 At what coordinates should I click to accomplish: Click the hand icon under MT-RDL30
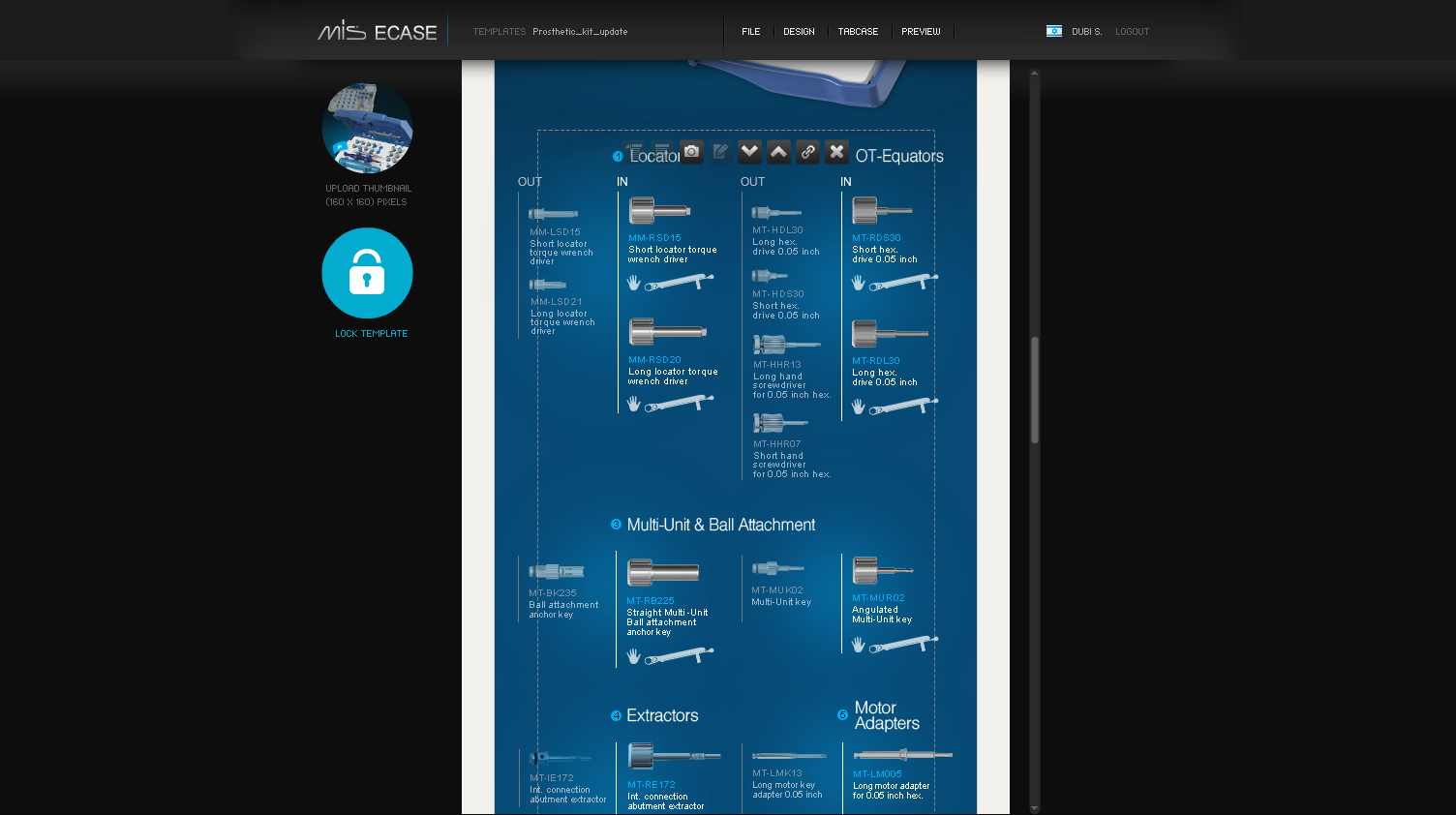click(x=859, y=407)
